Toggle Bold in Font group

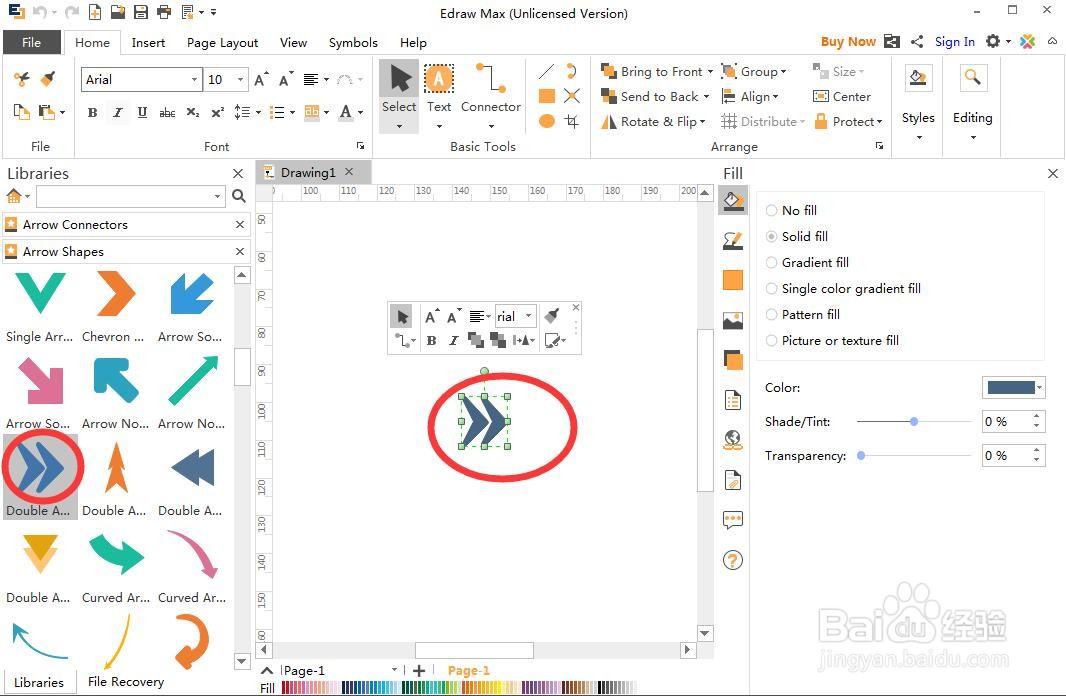(x=92, y=112)
